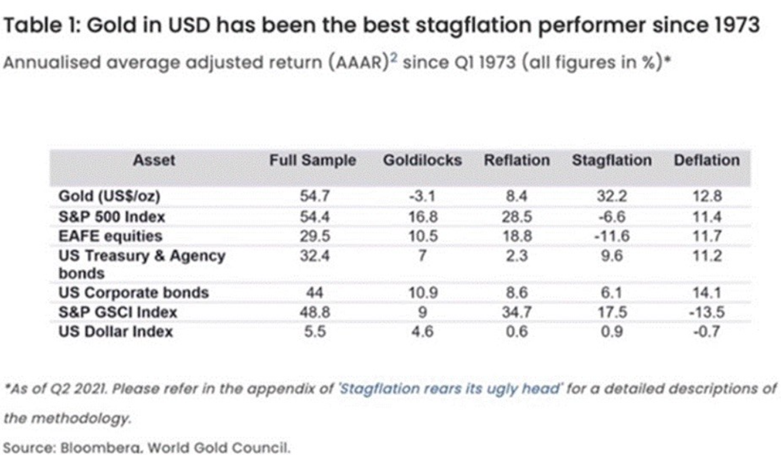Select the Reflation column header
This screenshot has height=455, width=781.
(517, 160)
